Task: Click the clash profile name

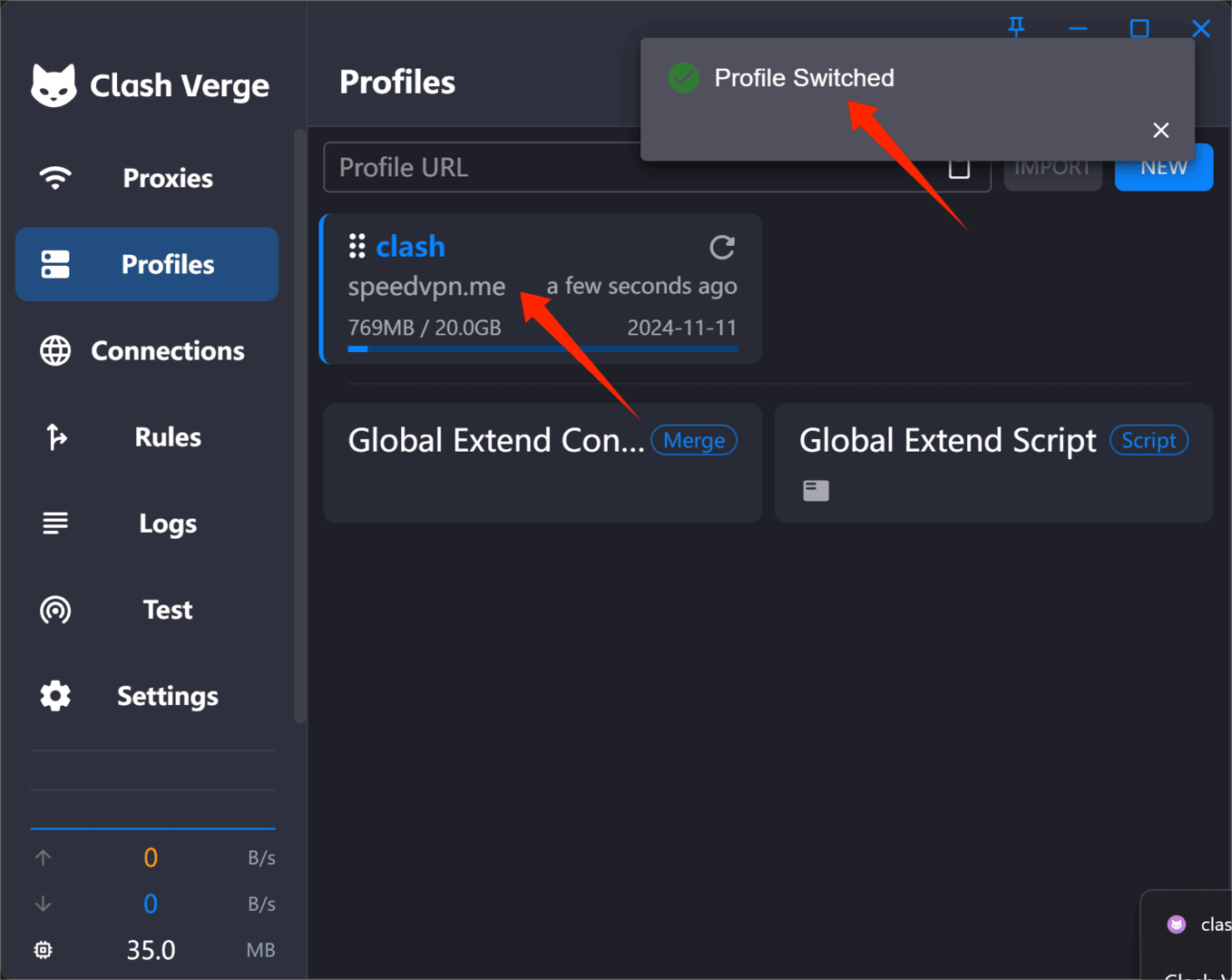Action: click(x=410, y=246)
